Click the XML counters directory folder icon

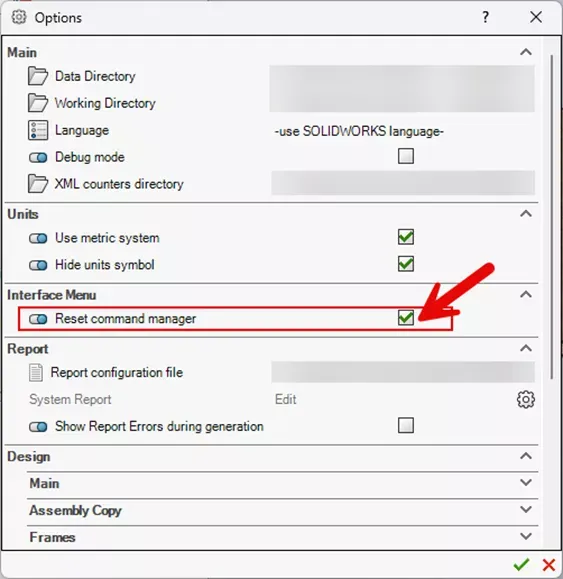click(x=38, y=184)
